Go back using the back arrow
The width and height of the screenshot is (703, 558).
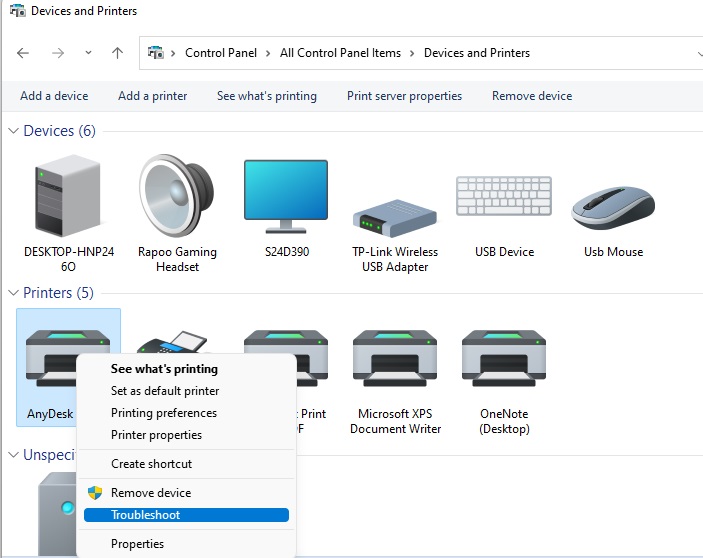point(23,53)
